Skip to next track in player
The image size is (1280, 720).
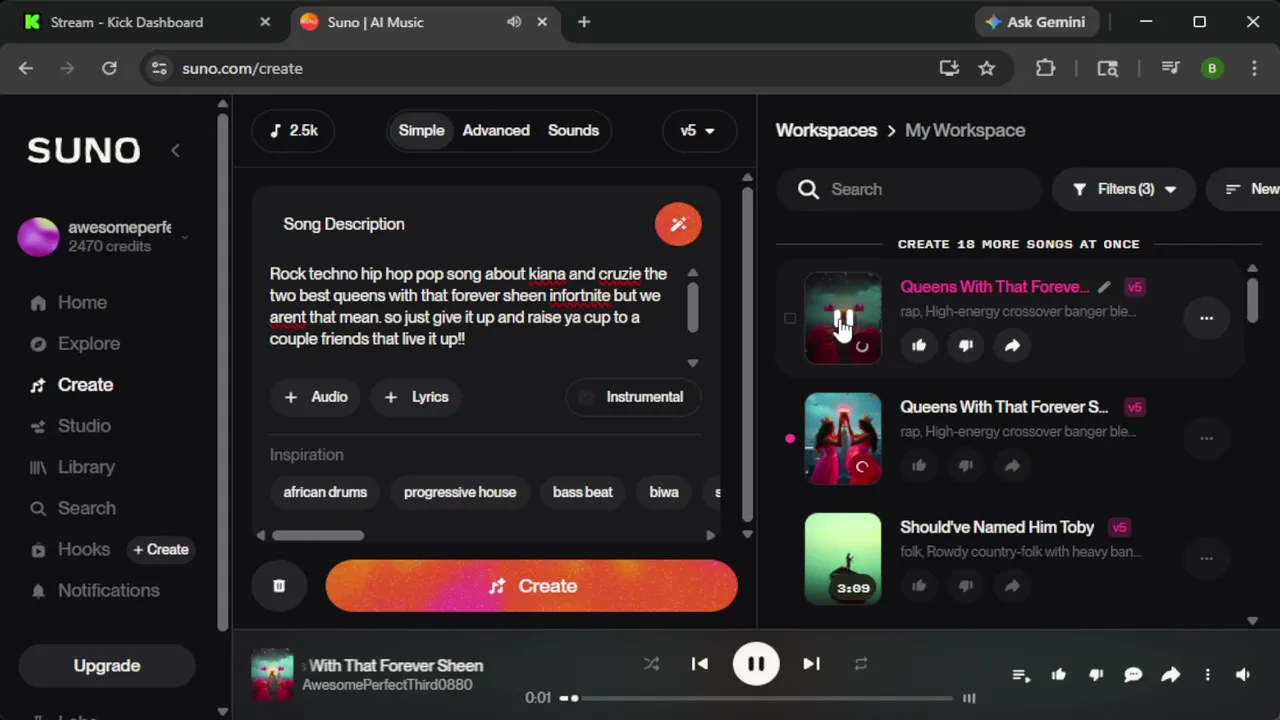pyautogui.click(x=811, y=663)
